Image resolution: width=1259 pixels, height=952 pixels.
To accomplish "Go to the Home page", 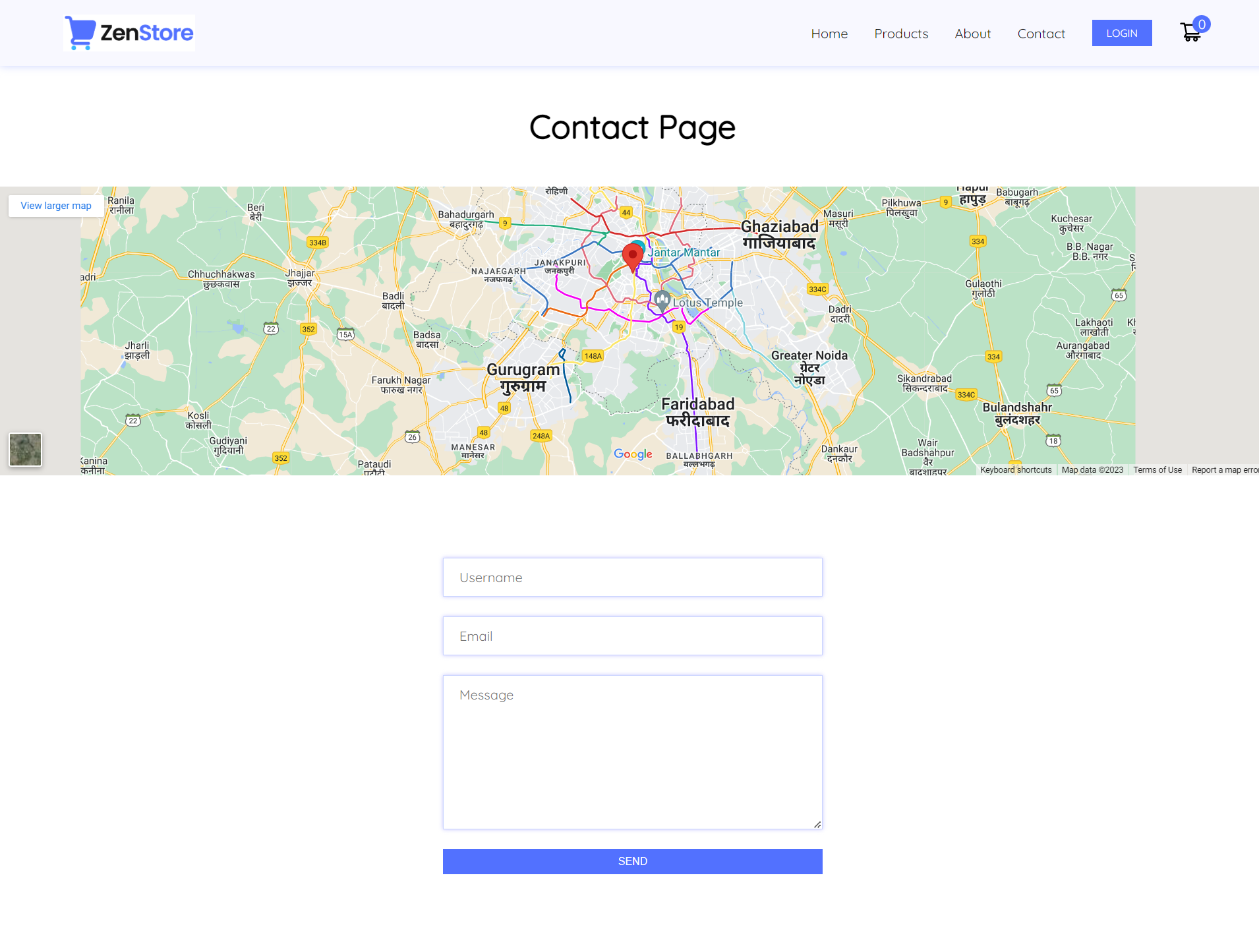I will (829, 34).
